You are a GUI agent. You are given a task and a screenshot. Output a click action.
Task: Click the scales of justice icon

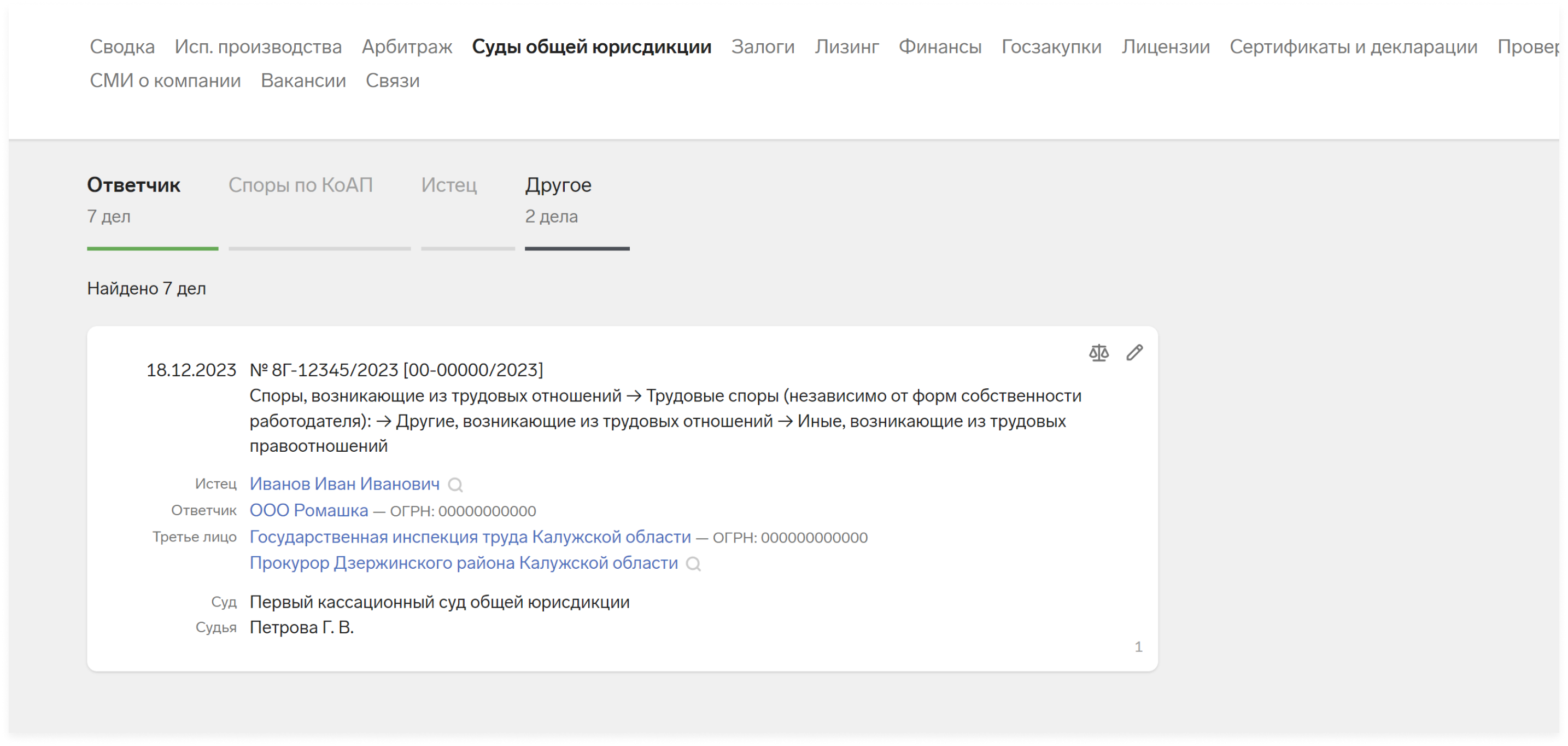pos(1099,353)
